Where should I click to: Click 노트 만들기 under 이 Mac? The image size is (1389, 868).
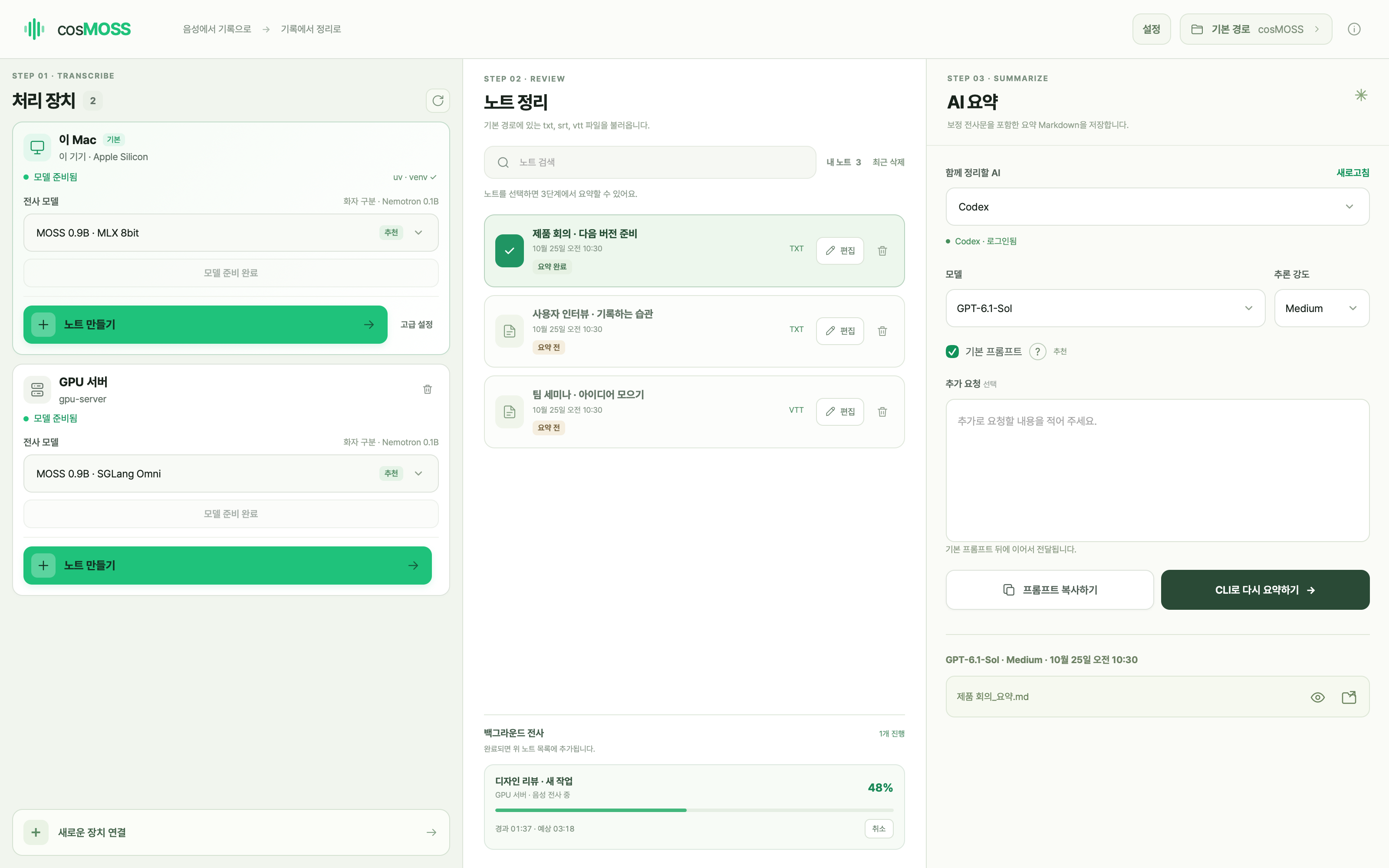pos(205,324)
